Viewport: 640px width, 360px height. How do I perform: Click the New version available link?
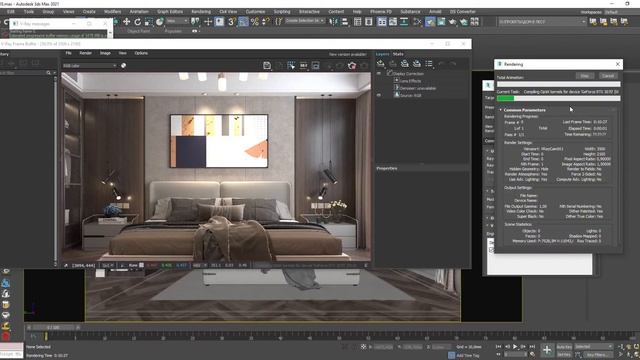347,54
